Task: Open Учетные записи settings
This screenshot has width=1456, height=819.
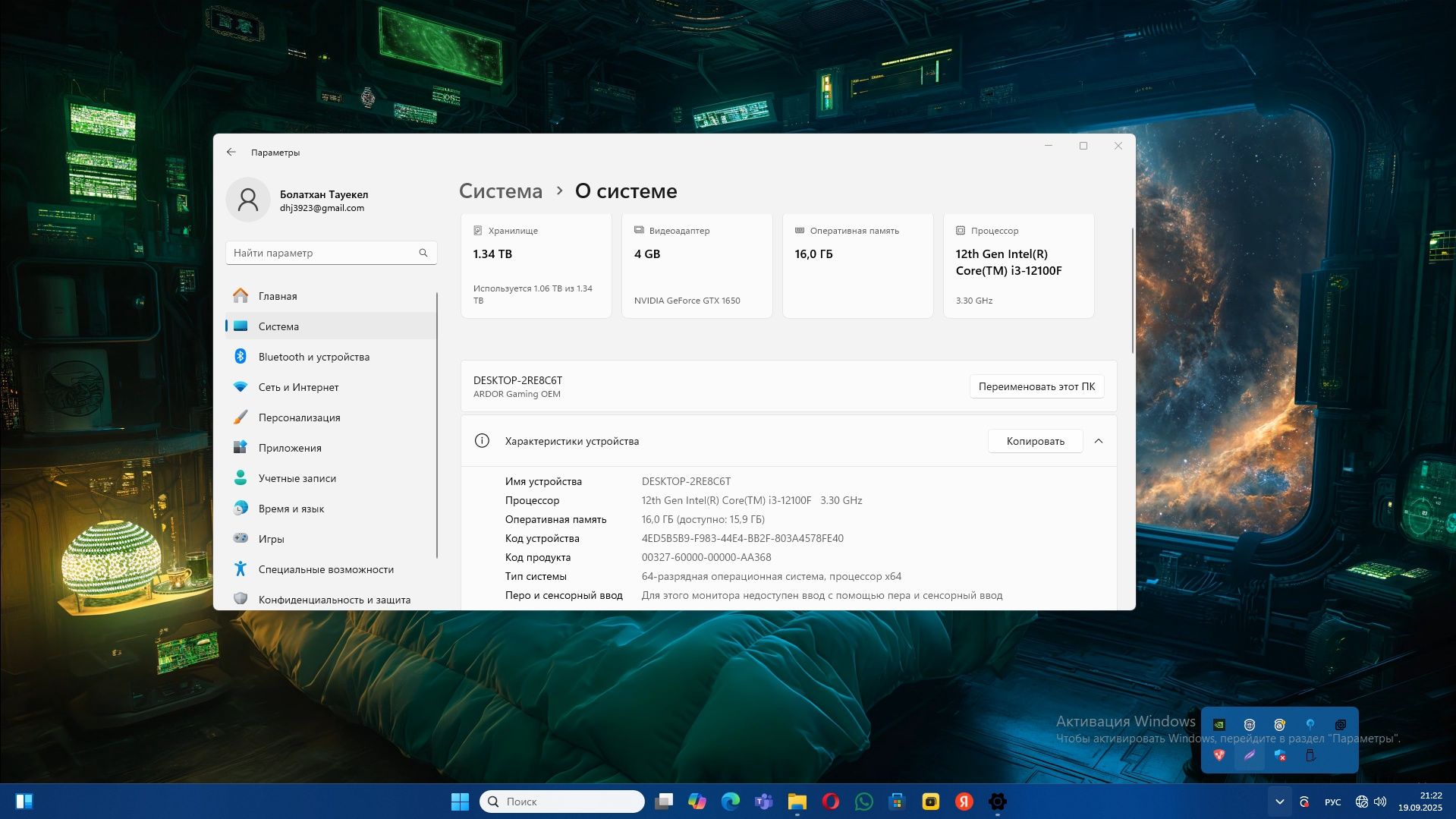Action: [331, 478]
